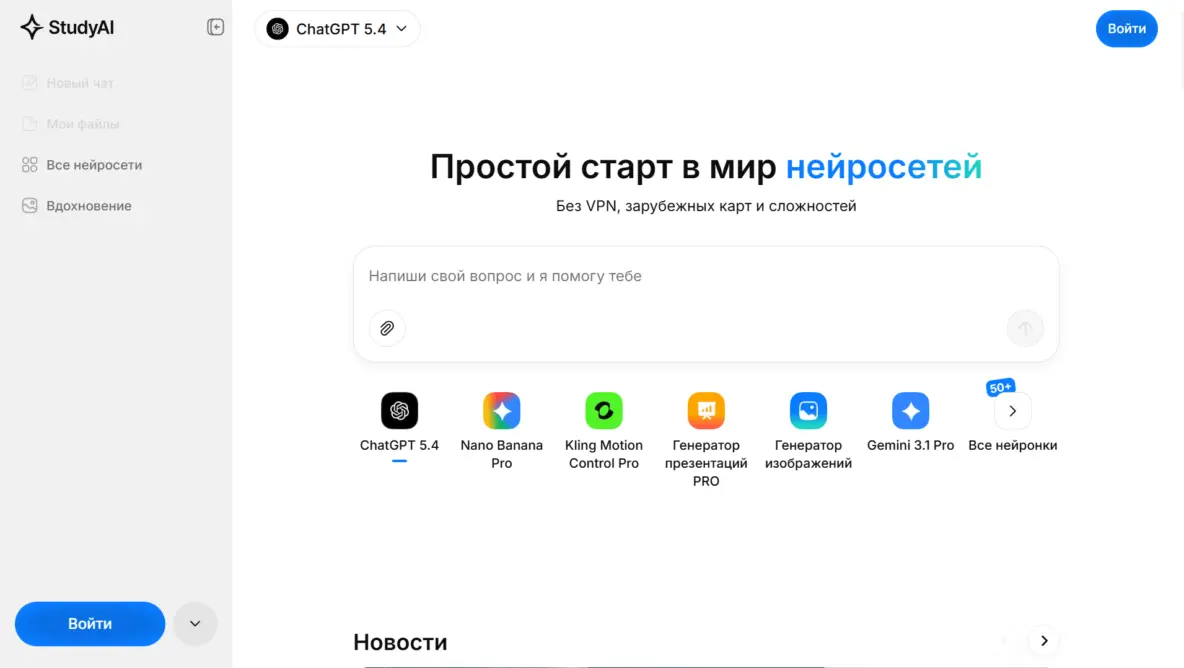Open the ChatGPT 5.4 model dropdown
This screenshot has width=1184, height=668.
point(338,29)
